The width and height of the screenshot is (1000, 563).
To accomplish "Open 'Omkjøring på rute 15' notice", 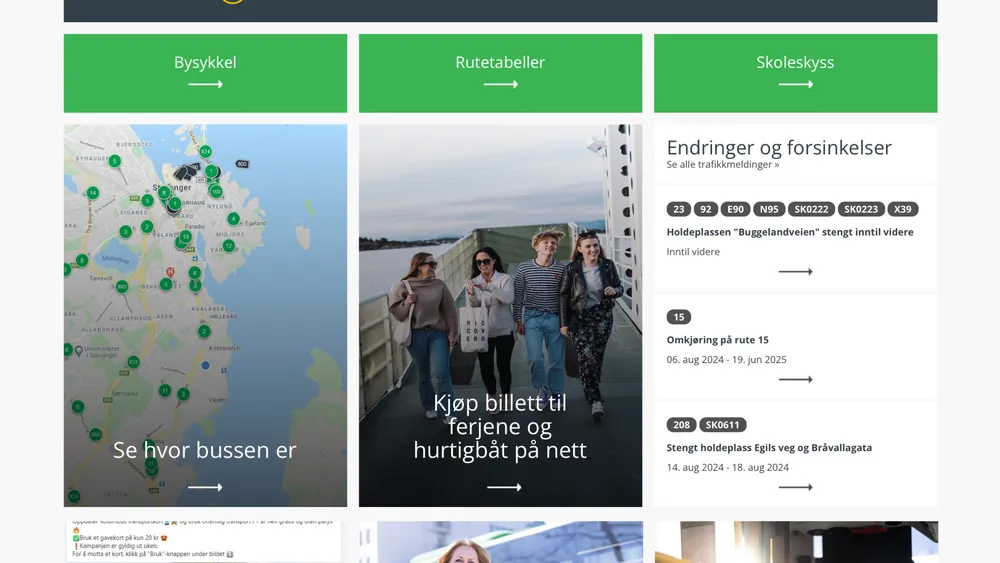I will (x=717, y=340).
